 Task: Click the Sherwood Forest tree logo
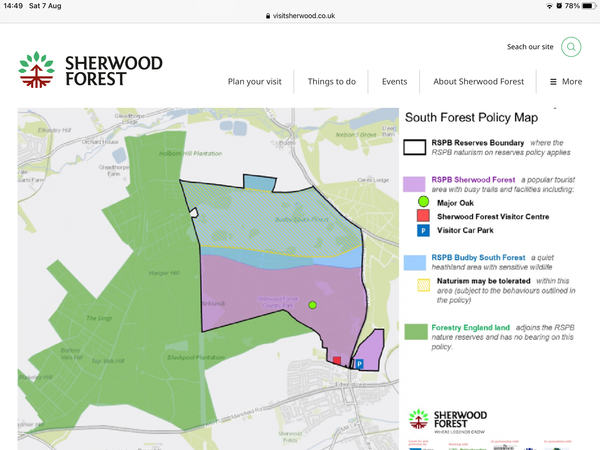coord(36,70)
